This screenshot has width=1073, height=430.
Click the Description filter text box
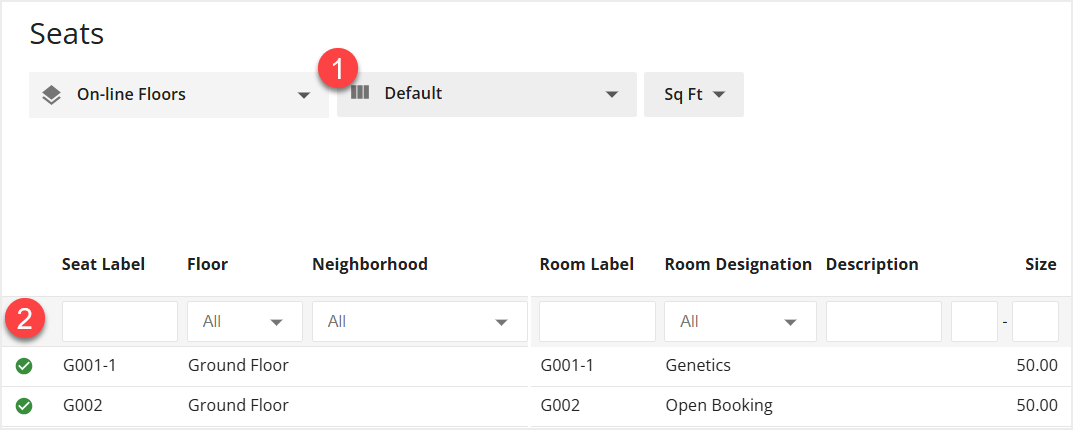click(x=883, y=322)
